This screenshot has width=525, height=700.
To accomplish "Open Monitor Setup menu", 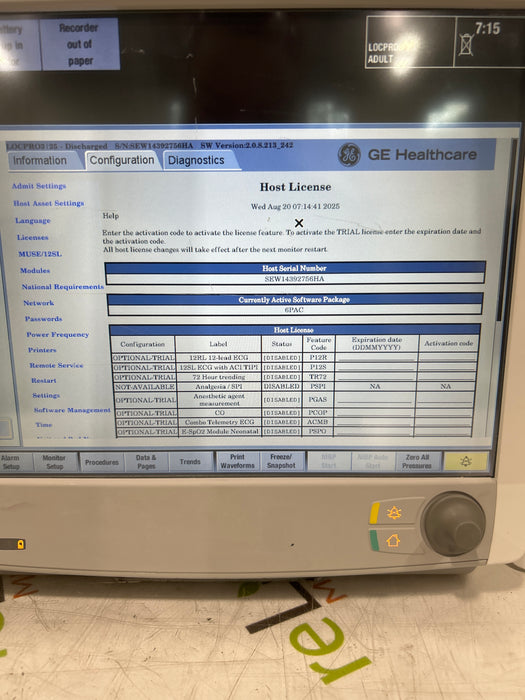I will 54,462.
